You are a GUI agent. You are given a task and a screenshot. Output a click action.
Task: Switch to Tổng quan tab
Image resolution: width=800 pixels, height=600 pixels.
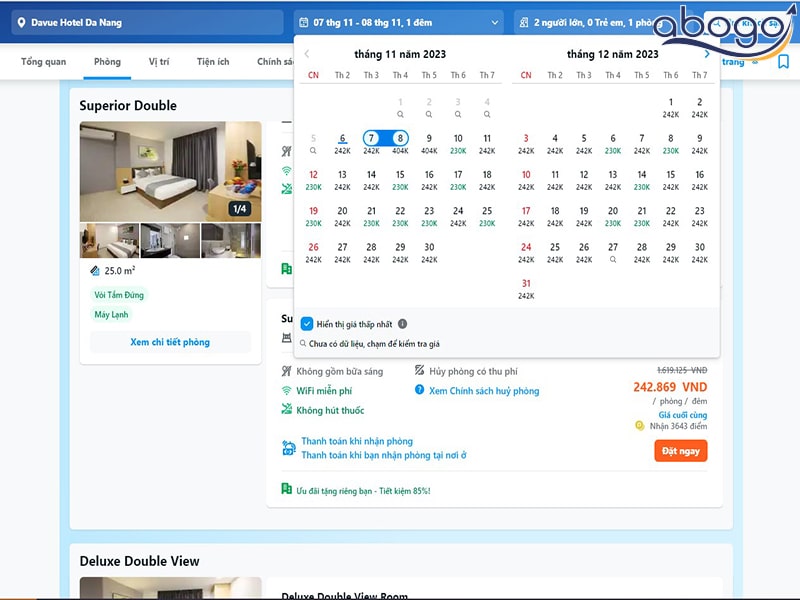[x=43, y=62]
